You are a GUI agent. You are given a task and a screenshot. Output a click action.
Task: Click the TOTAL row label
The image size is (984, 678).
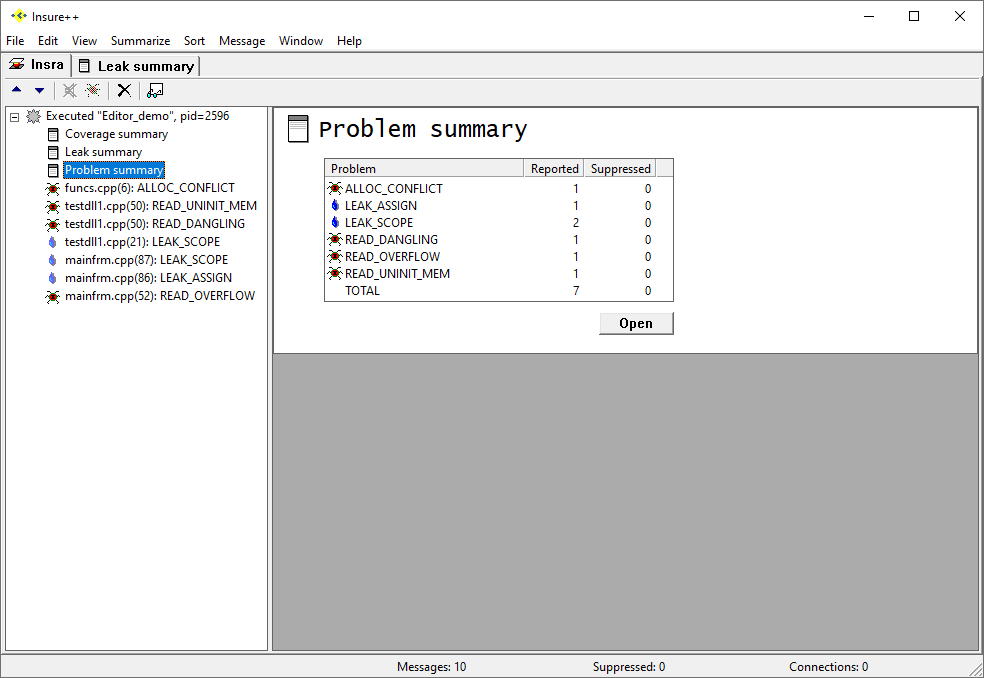pyautogui.click(x=362, y=291)
